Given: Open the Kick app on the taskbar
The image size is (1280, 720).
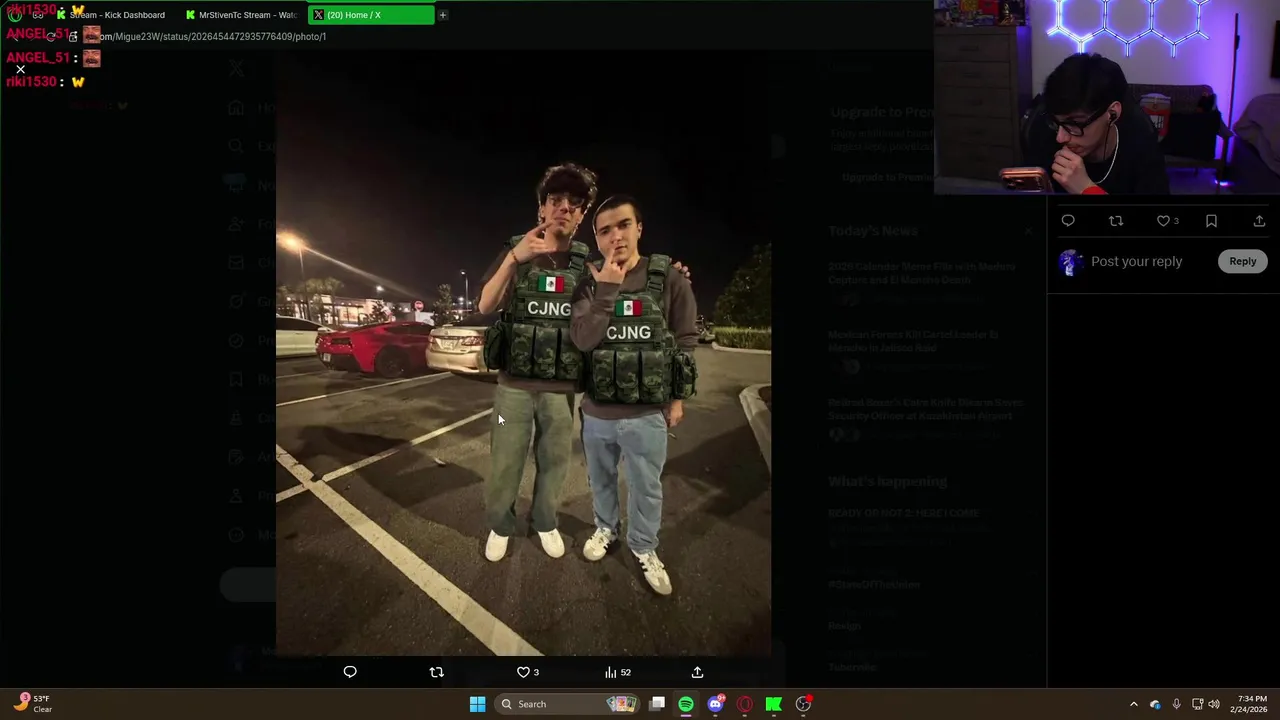Looking at the screenshot, I should 773,704.
